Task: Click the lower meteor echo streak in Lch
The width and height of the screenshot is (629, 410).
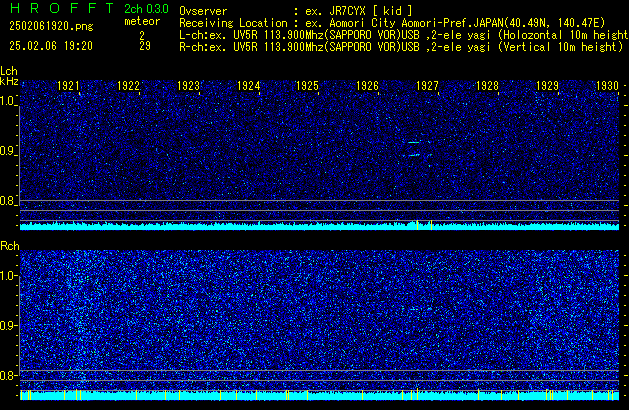Action: pyautogui.click(x=414, y=155)
